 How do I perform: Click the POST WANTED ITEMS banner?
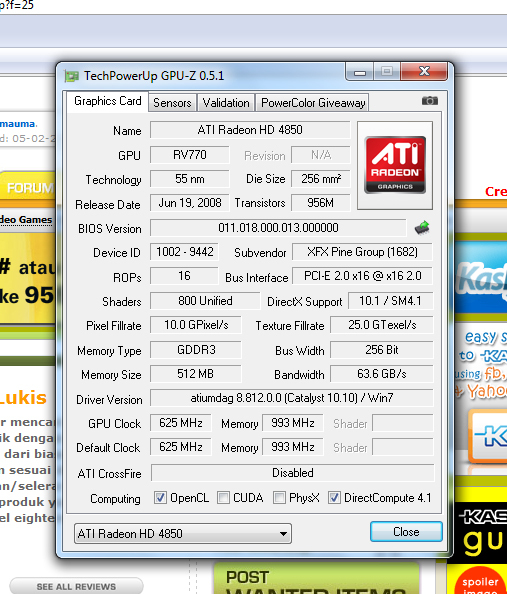pyautogui.click(x=316, y=579)
